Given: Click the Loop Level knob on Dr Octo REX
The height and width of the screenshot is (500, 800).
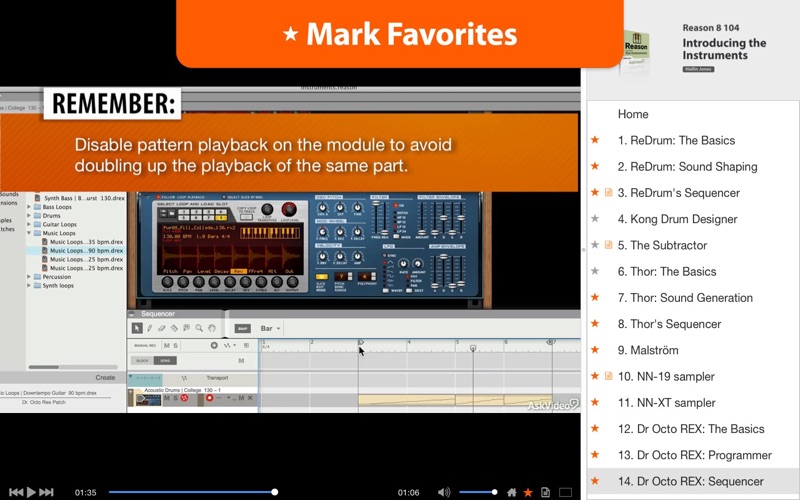Looking at the screenshot, I should (x=289, y=209).
